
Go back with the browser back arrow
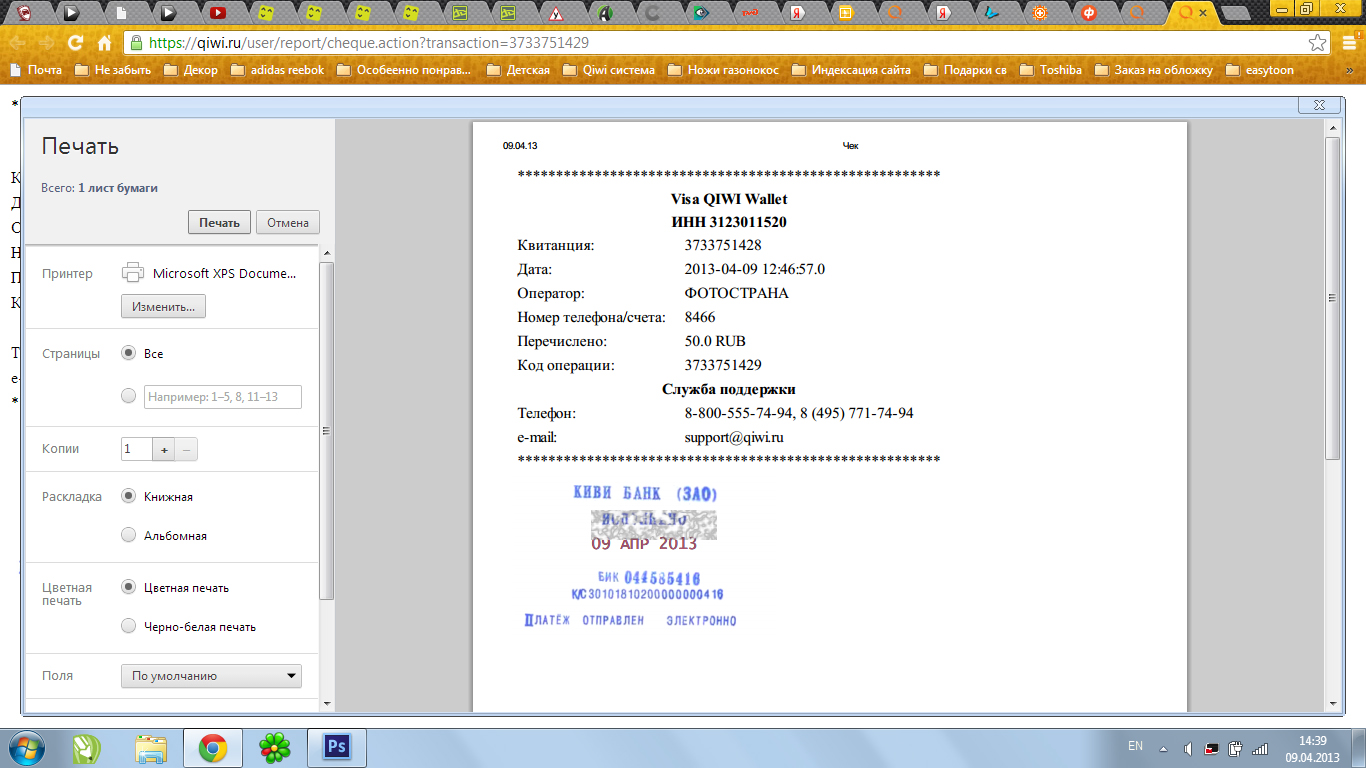tap(19, 44)
